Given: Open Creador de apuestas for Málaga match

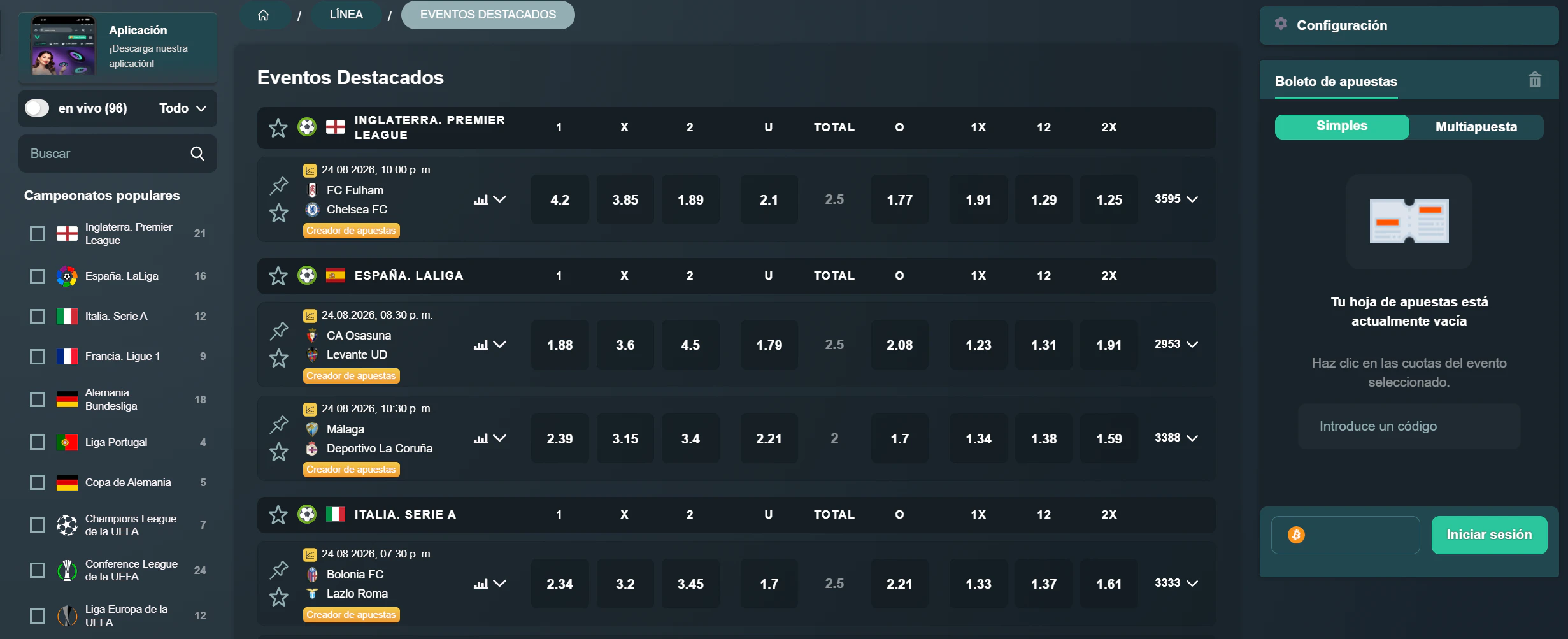Looking at the screenshot, I should 351,470.
